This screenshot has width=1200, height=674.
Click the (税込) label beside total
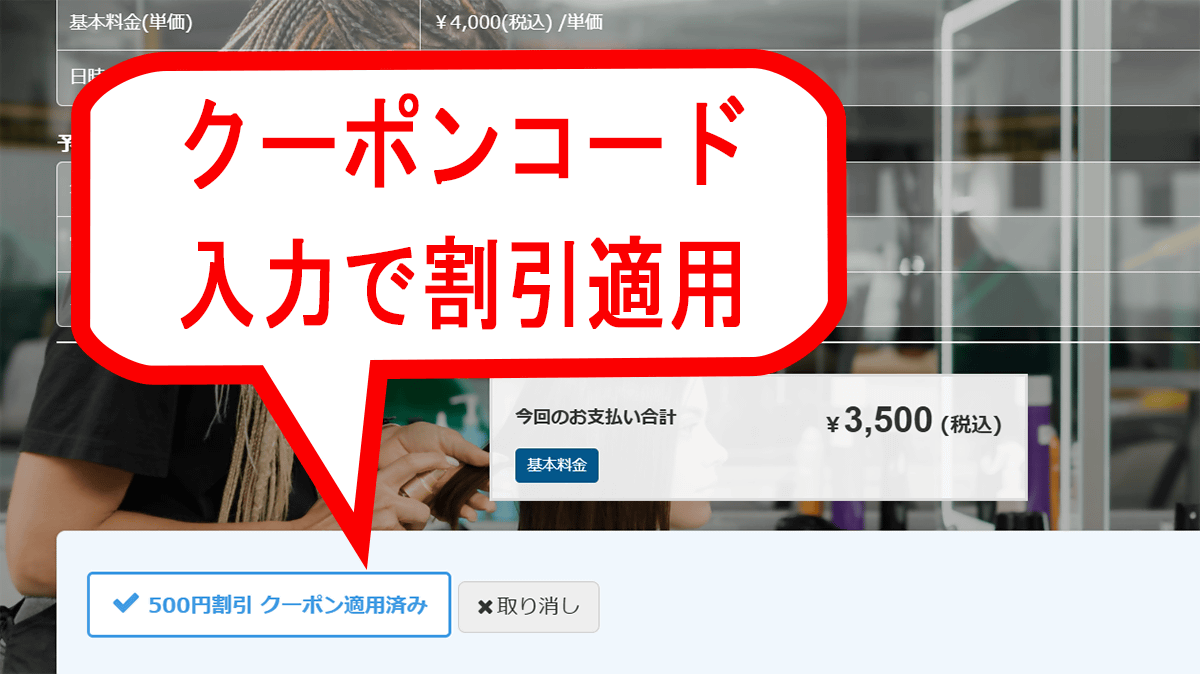pyautogui.click(x=970, y=424)
